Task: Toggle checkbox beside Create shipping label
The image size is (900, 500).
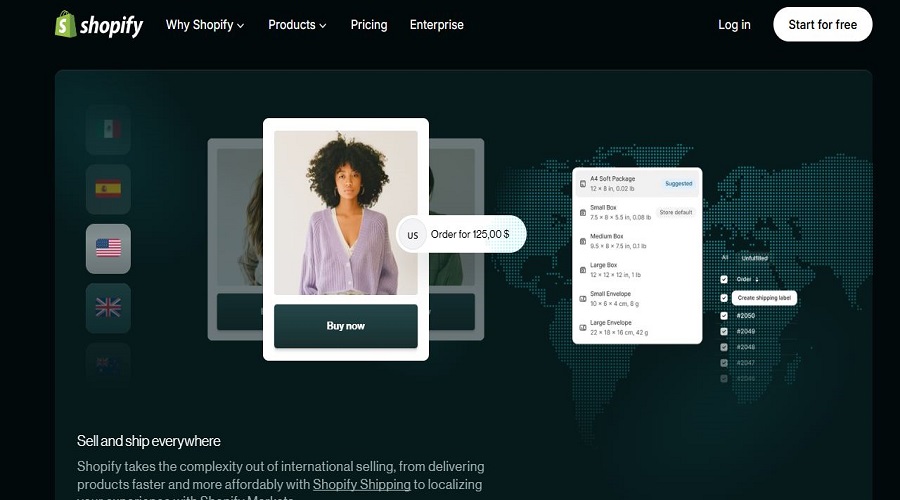Action: [724, 298]
